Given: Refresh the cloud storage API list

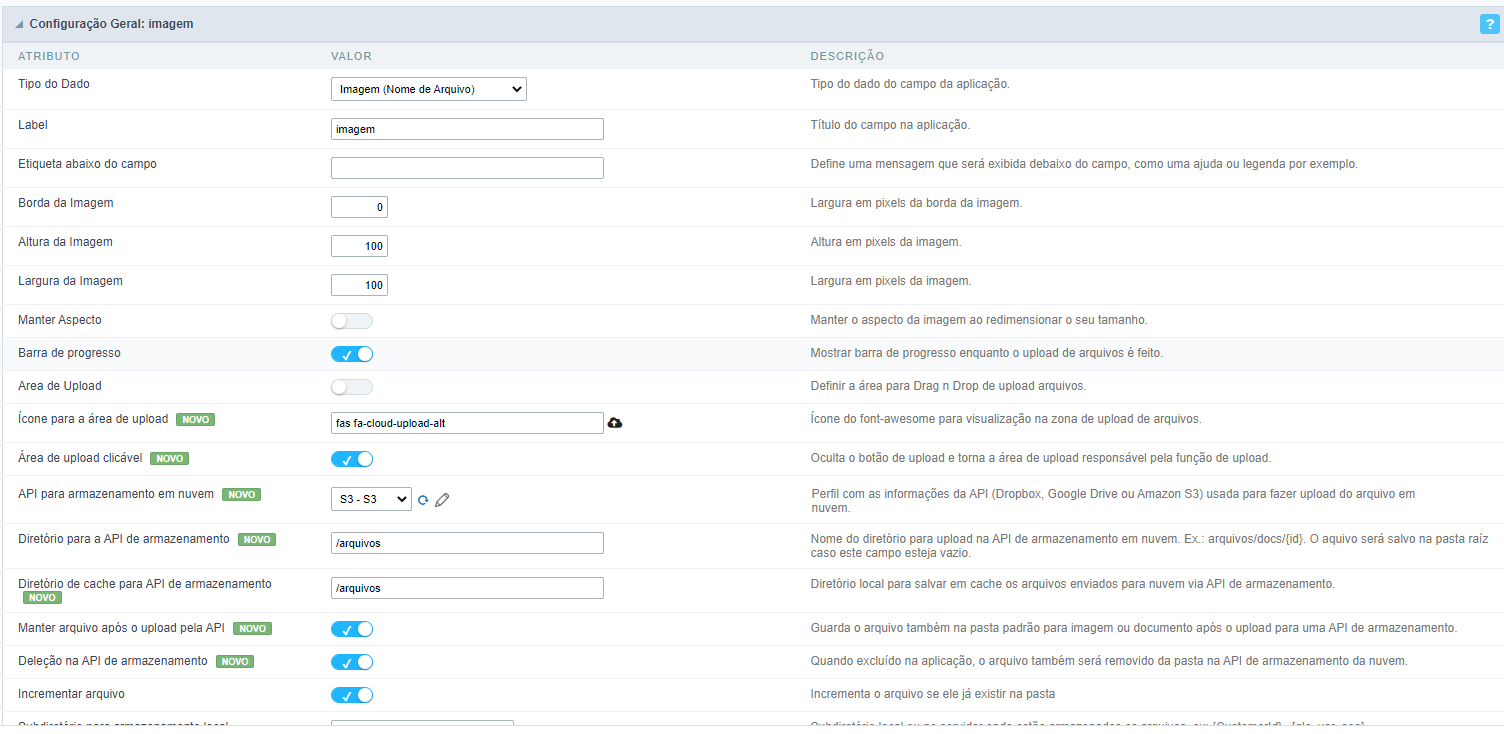Looking at the screenshot, I should click(x=423, y=500).
